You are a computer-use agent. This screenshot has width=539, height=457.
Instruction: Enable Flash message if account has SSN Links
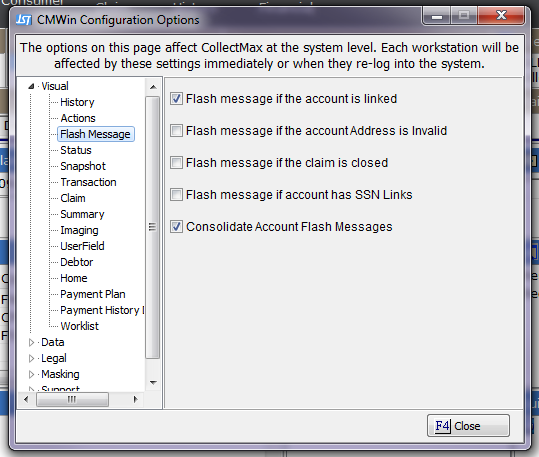[x=176, y=195]
